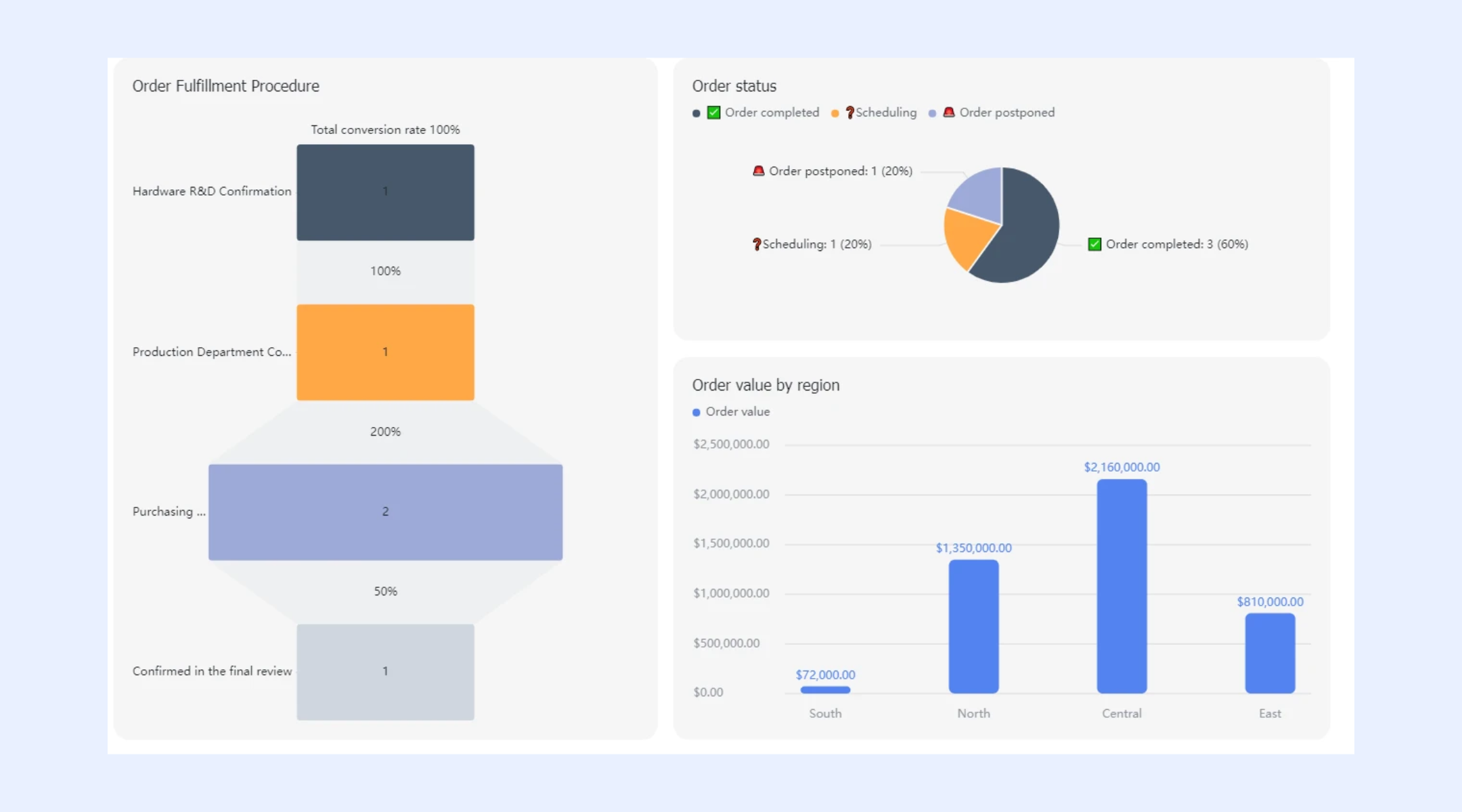
Task: Toggle the "Order completed" legend text
Action: point(772,112)
